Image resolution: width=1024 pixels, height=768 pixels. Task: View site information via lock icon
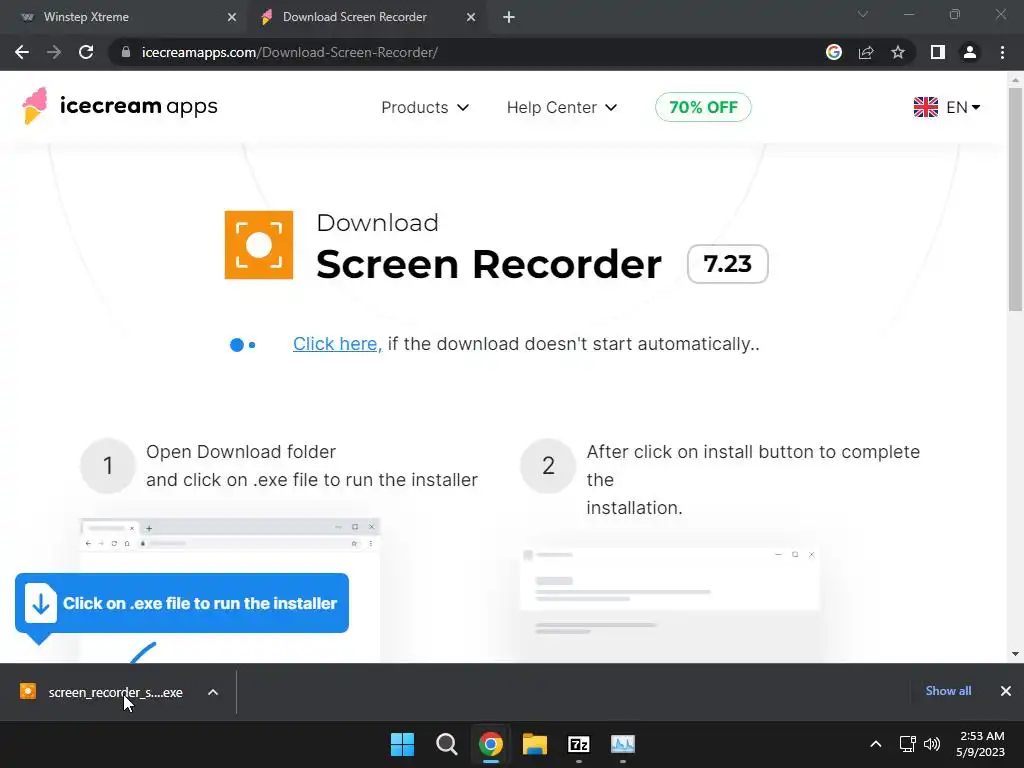pyautogui.click(x=126, y=52)
